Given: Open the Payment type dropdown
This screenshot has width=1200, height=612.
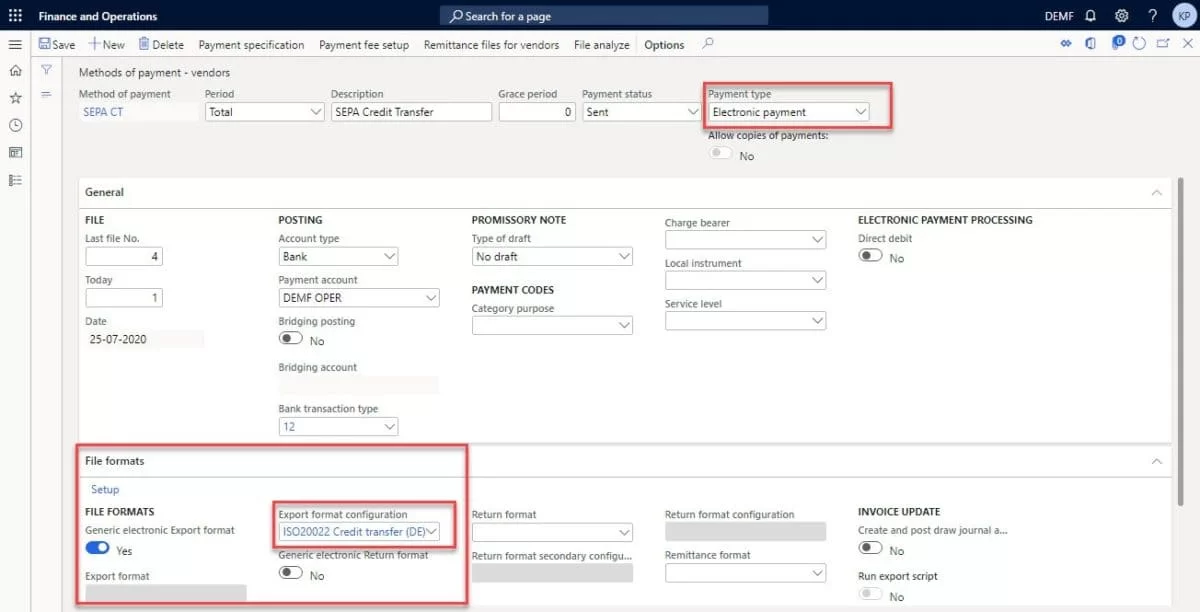Looking at the screenshot, I should tap(859, 112).
